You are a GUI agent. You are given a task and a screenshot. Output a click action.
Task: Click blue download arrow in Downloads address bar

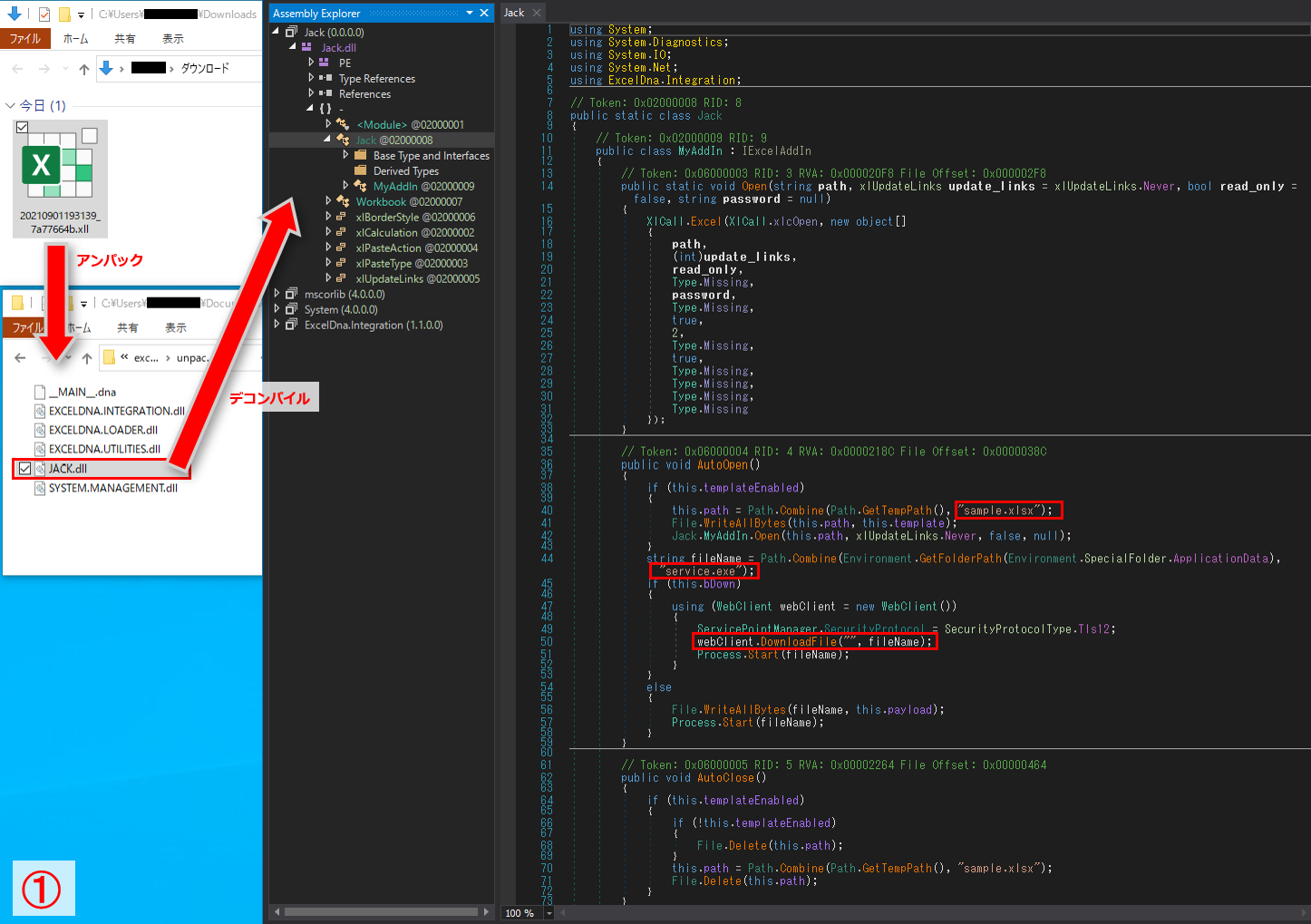pyautogui.click(x=106, y=68)
